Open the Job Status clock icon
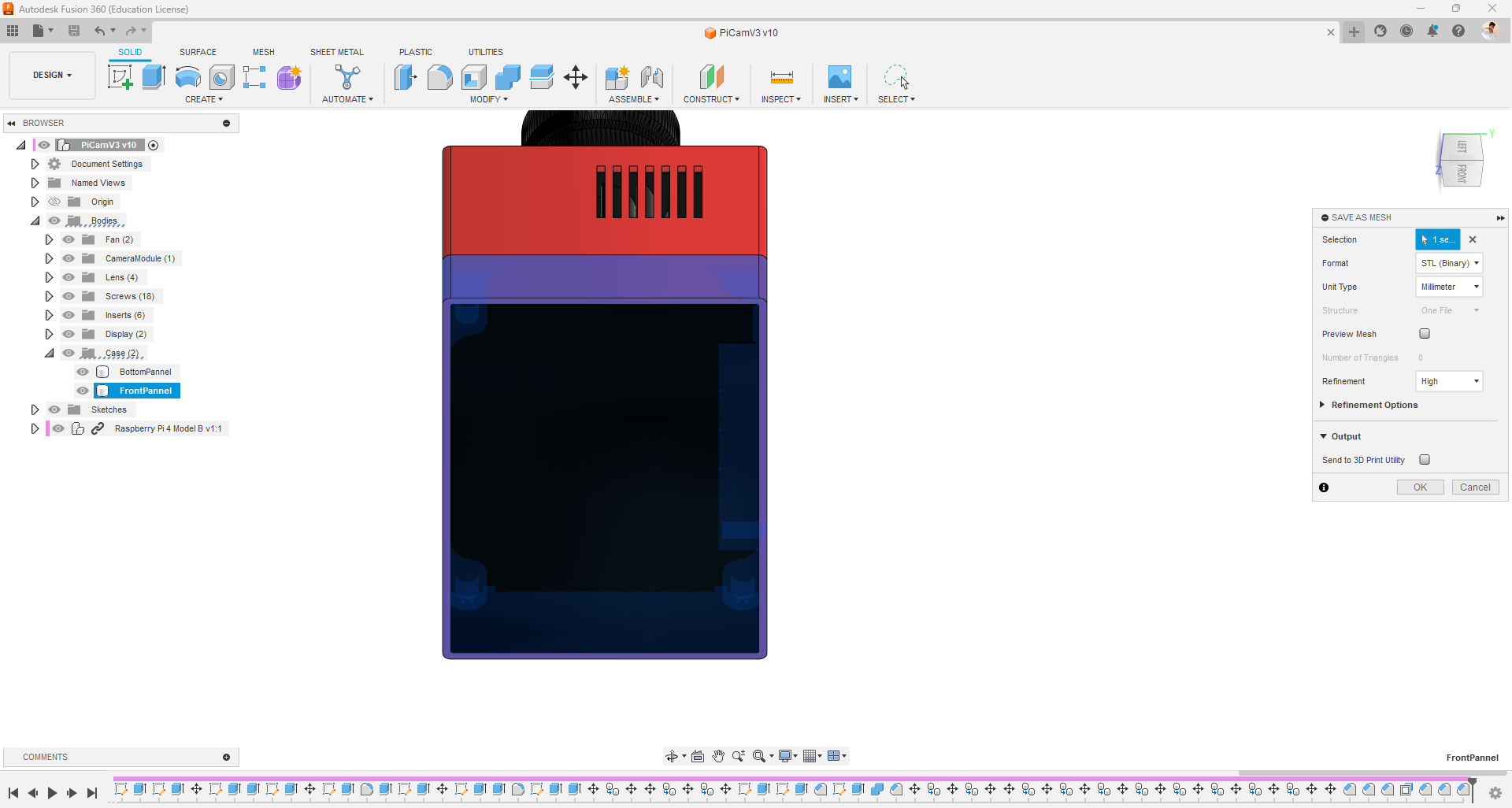 click(1406, 31)
